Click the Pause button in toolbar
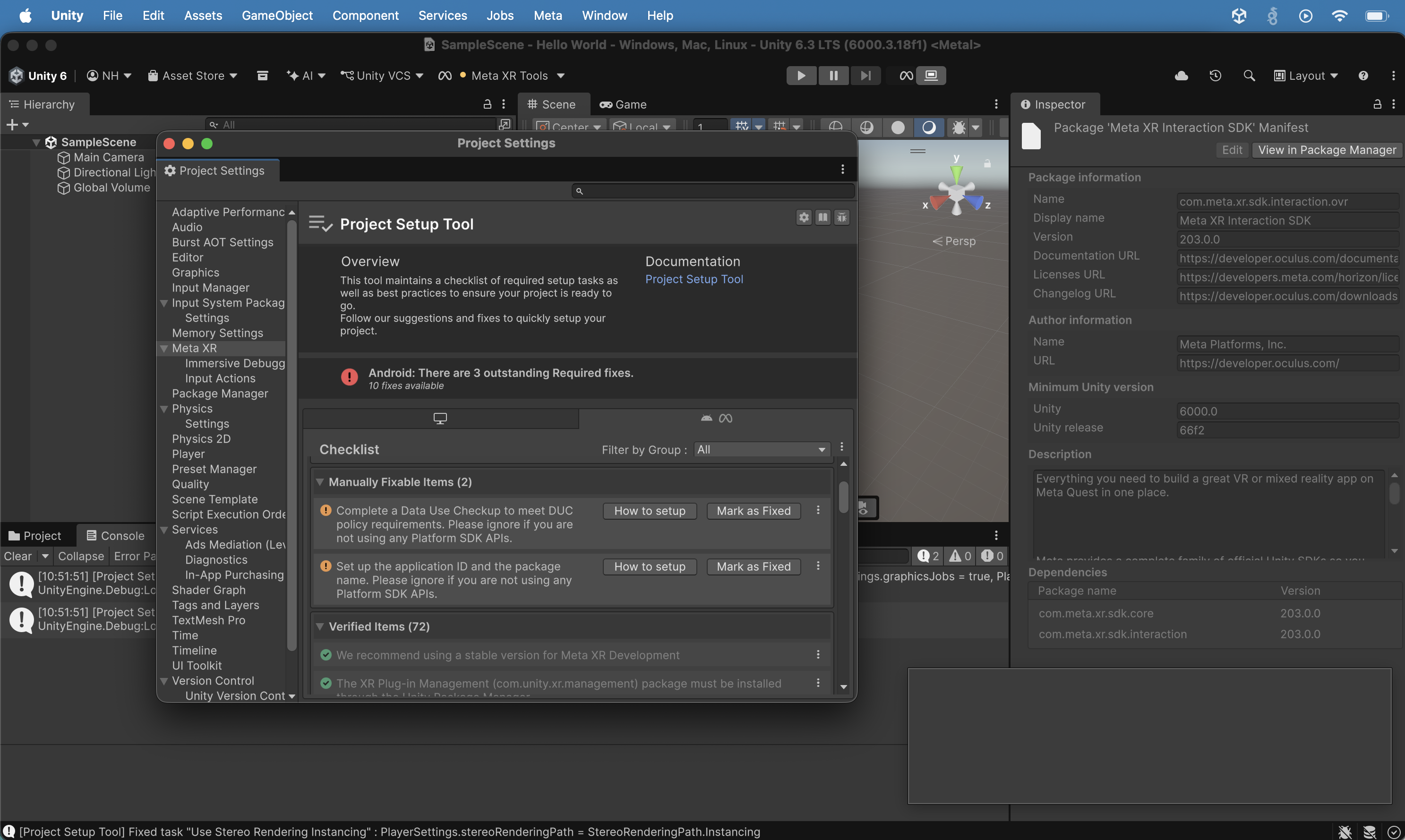 [x=833, y=75]
